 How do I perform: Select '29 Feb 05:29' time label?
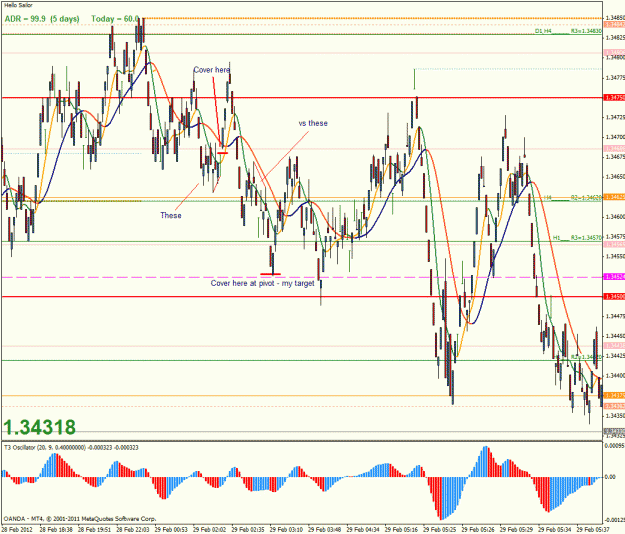tap(516, 530)
